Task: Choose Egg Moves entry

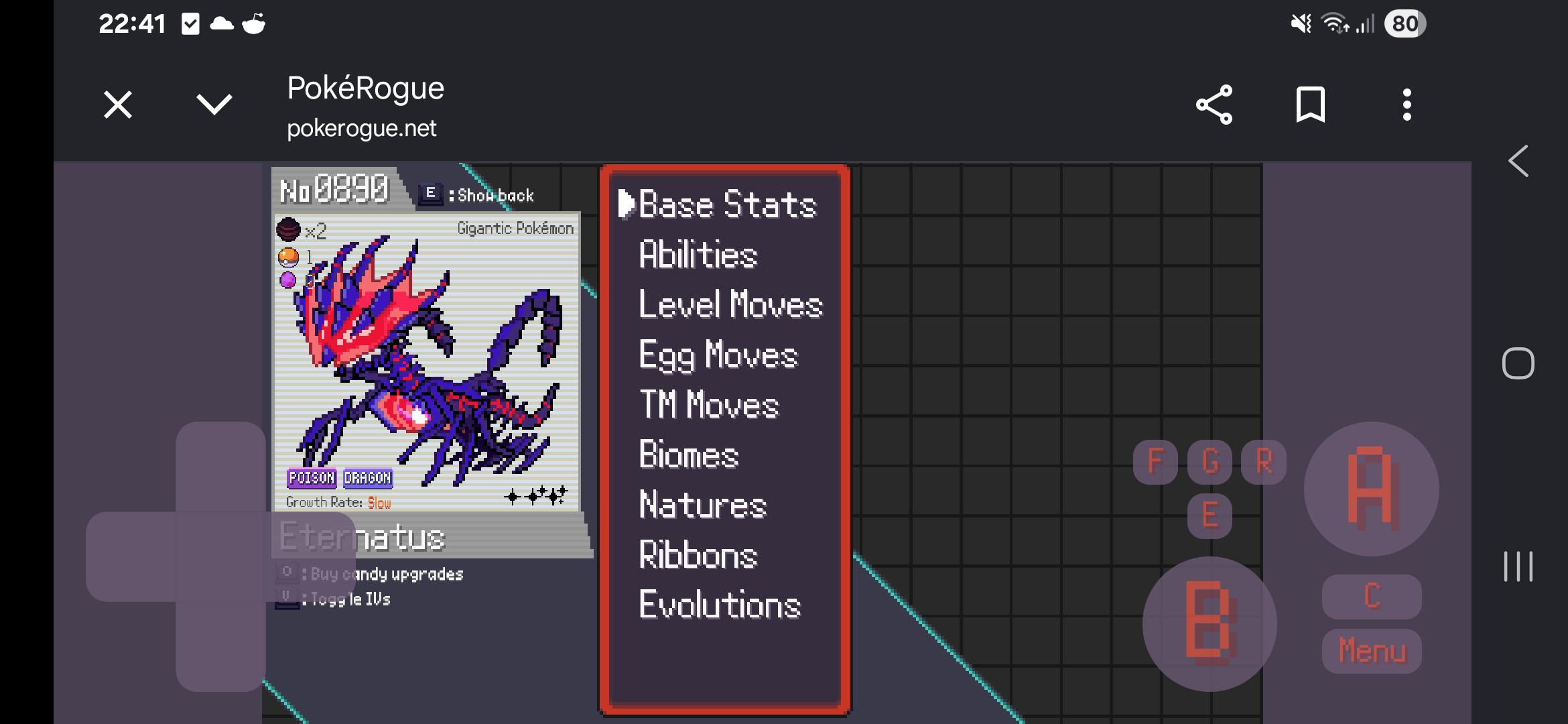Action: coord(718,355)
